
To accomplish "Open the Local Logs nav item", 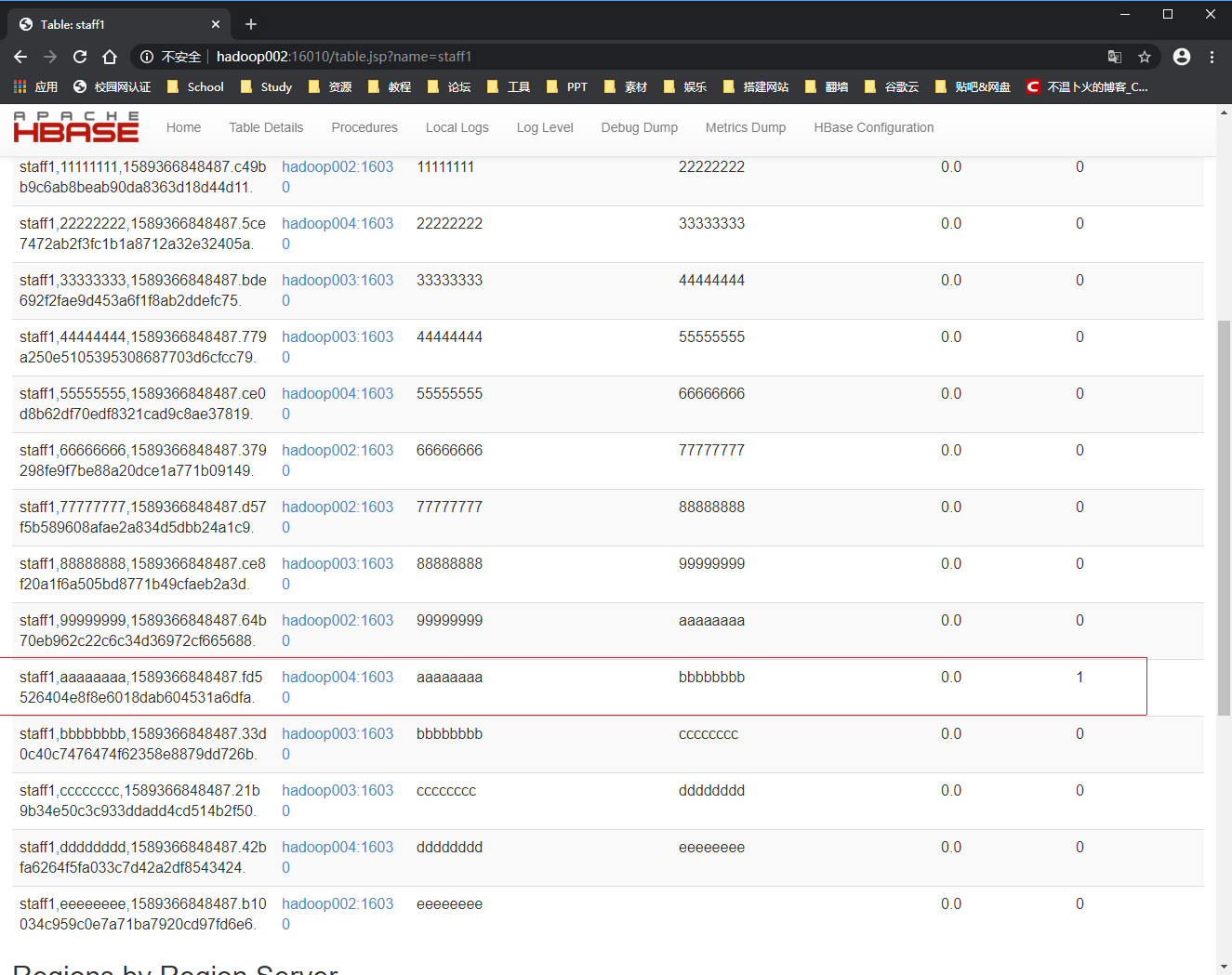I will pos(457,127).
